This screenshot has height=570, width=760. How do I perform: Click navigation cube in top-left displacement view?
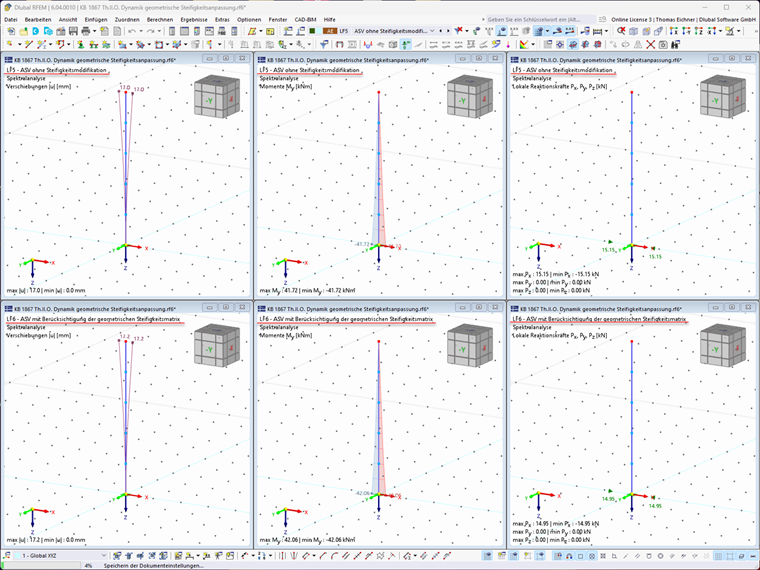click(217, 96)
